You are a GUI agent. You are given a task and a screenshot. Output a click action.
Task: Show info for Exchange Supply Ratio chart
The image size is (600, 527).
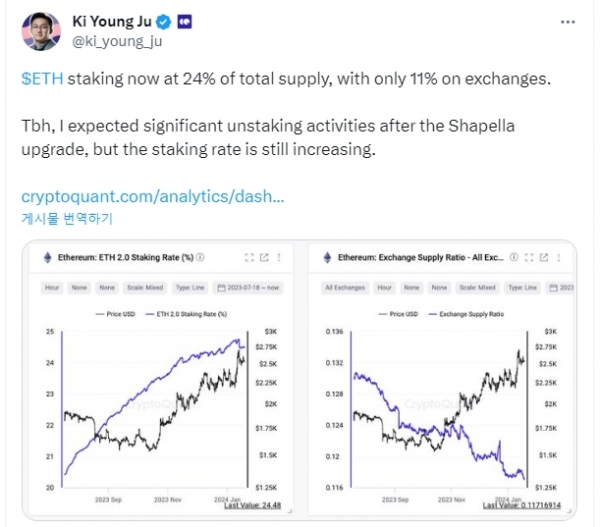pyautogui.click(x=514, y=257)
